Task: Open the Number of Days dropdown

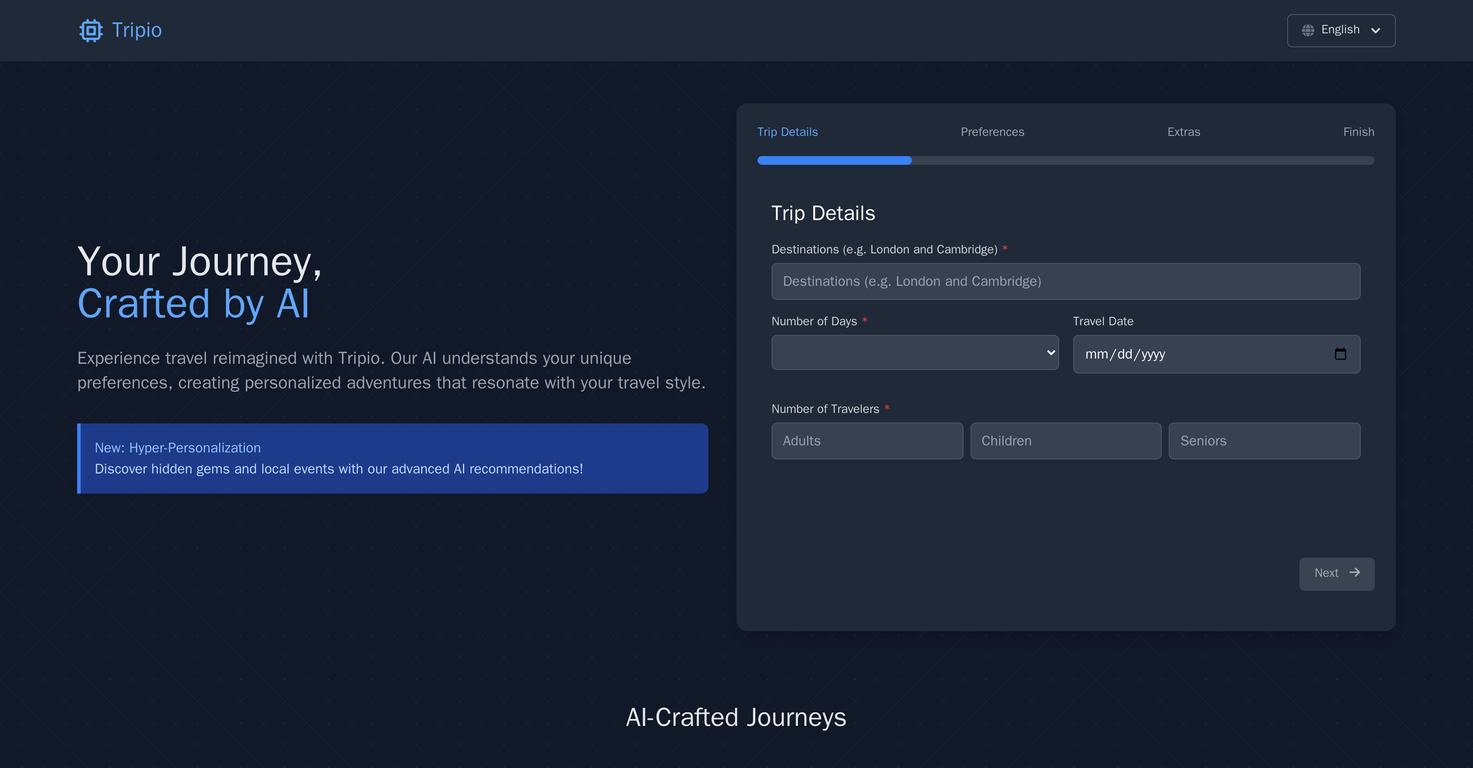Action: click(x=914, y=353)
